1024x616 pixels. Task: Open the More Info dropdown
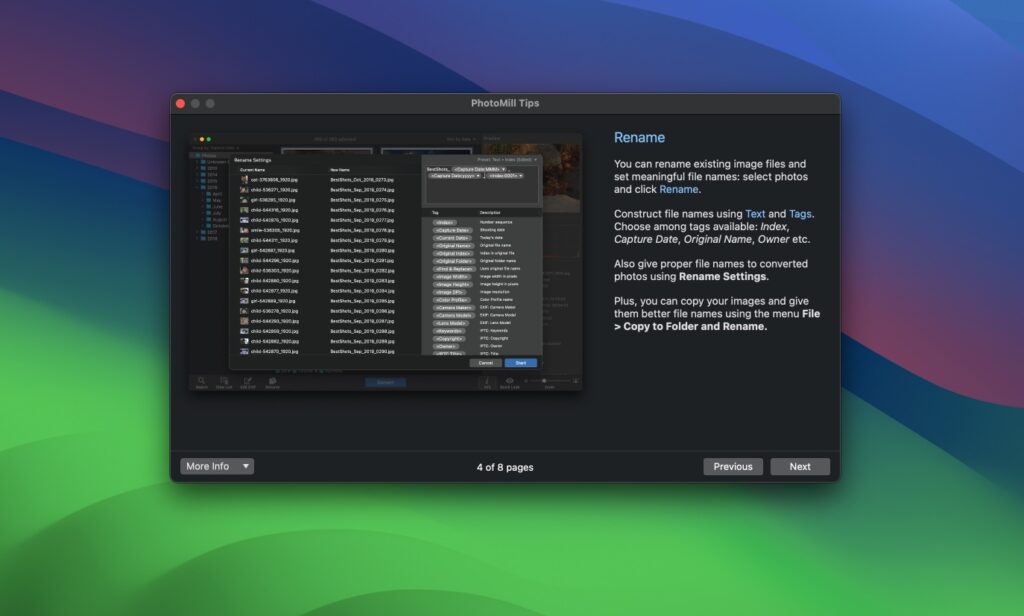point(216,466)
